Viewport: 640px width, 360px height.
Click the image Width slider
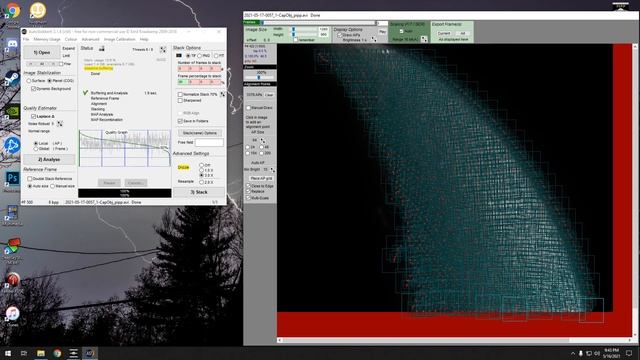tap(304, 29)
